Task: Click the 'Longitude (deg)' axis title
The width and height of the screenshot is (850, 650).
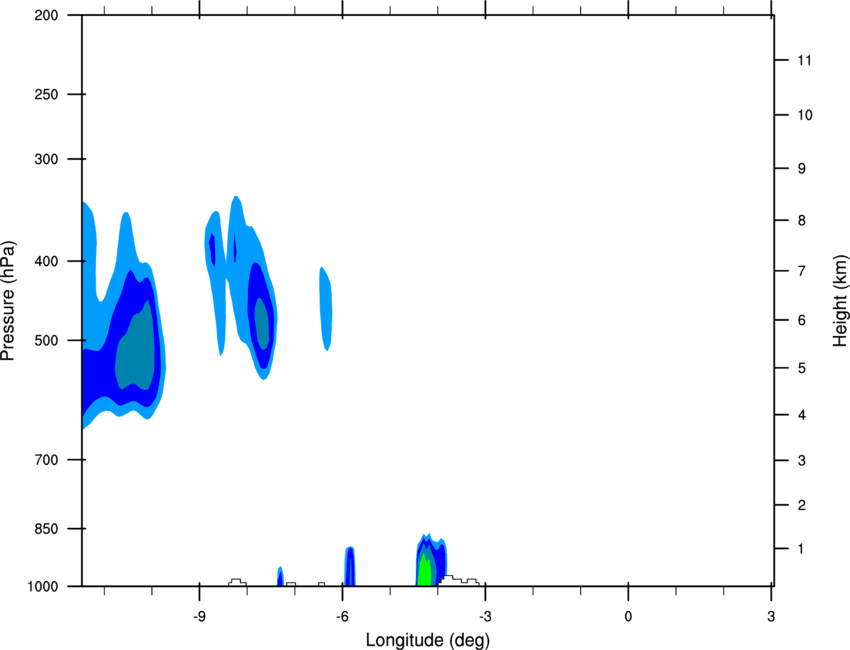Action: pos(428,640)
